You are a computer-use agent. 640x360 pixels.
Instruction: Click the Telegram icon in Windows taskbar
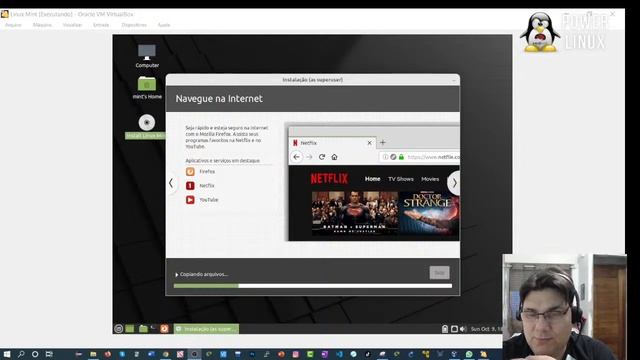click(x=353, y=354)
